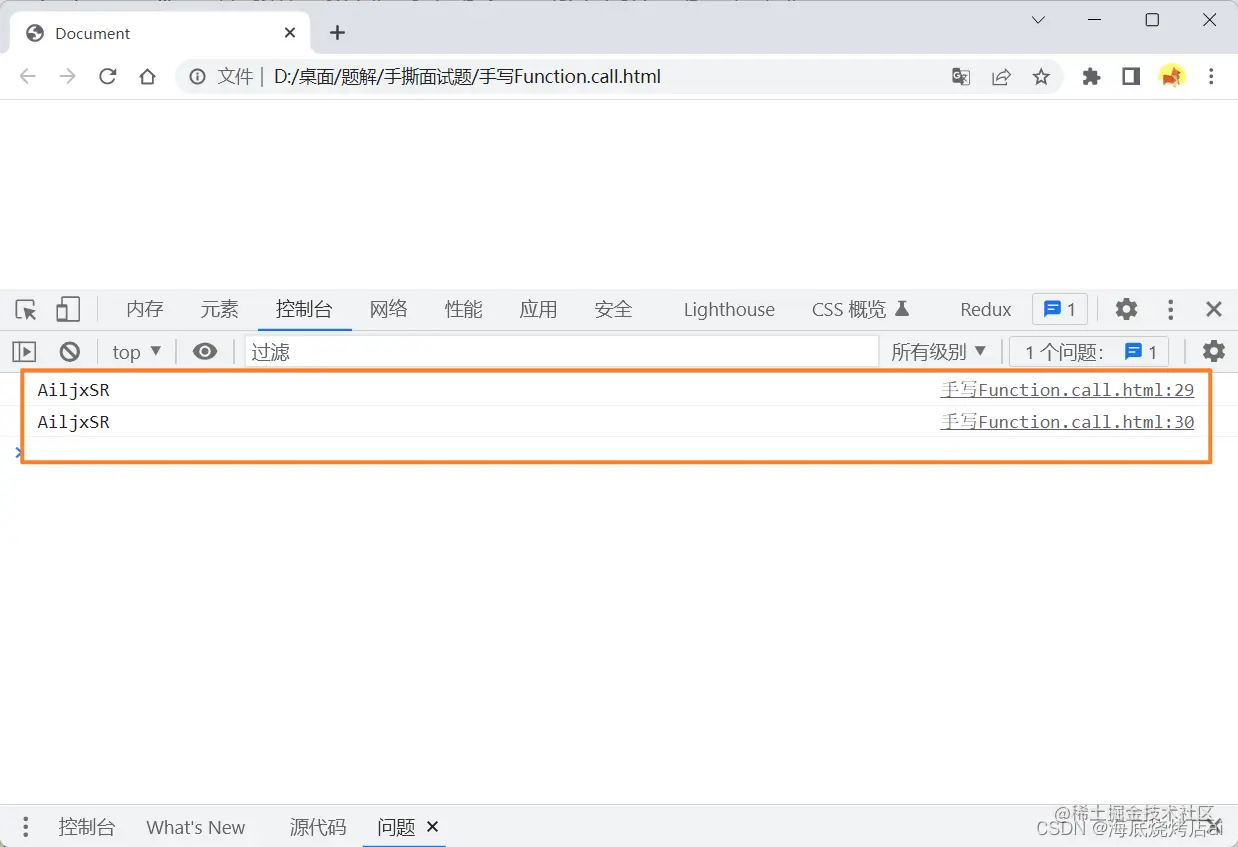The width and height of the screenshot is (1238, 847).
Task: Open the 源代码 drawer tab
Action: (318, 827)
